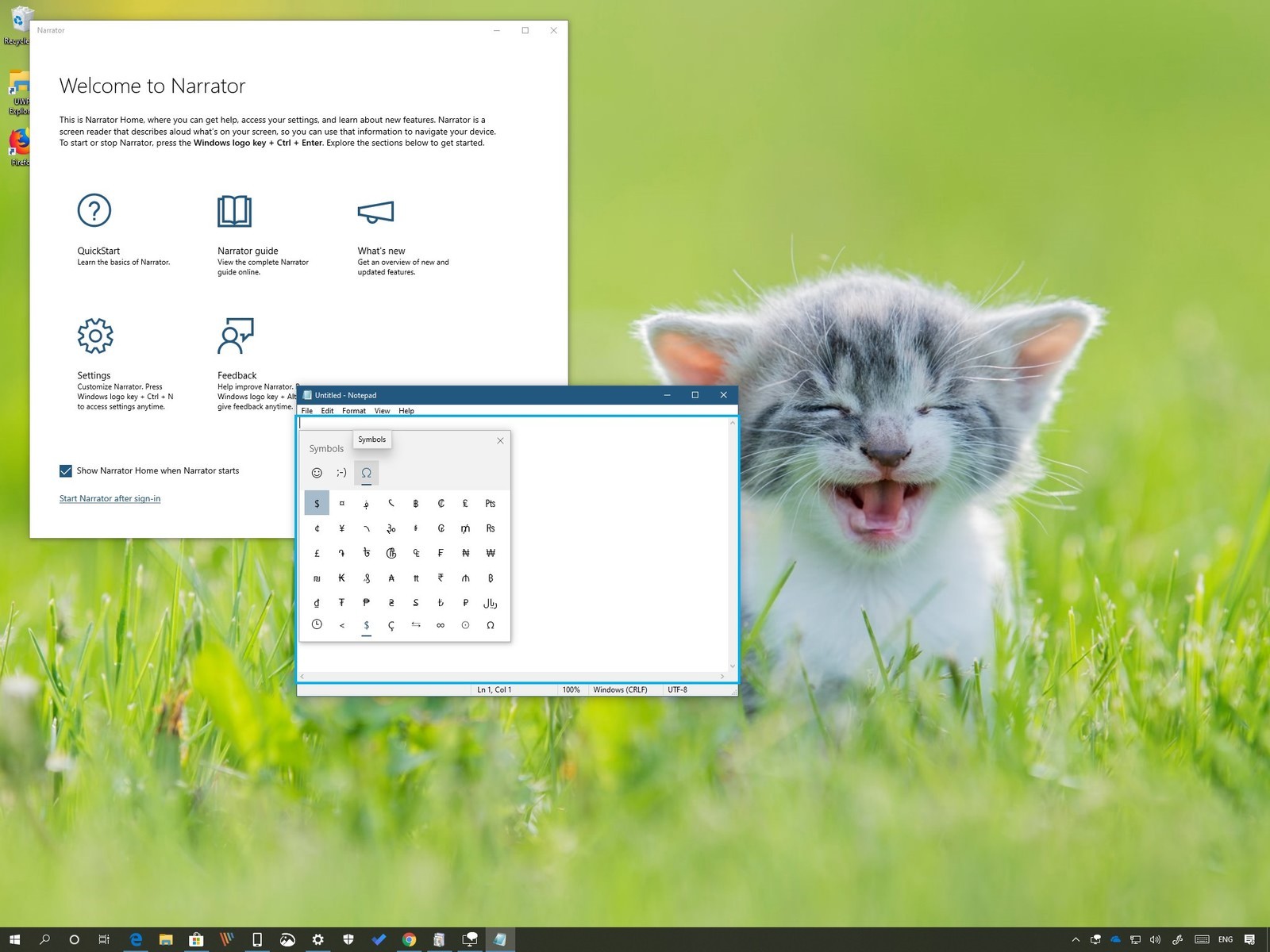
Task: Close the Symbols emoji panel
Action: pos(500,441)
